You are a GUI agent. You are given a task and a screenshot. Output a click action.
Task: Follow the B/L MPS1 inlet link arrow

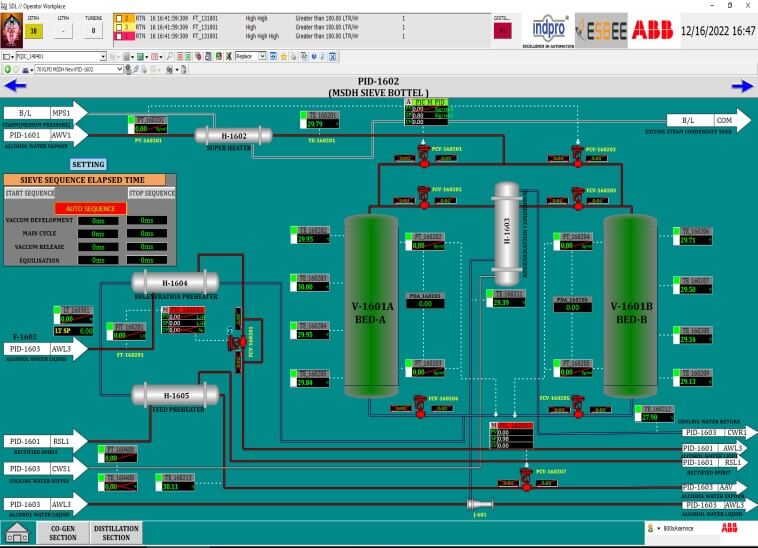(x=44, y=113)
